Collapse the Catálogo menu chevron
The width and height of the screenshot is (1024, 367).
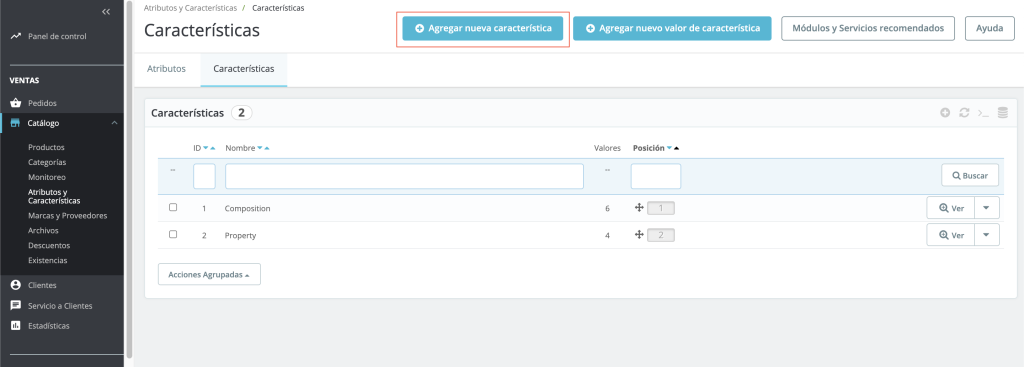pos(114,123)
